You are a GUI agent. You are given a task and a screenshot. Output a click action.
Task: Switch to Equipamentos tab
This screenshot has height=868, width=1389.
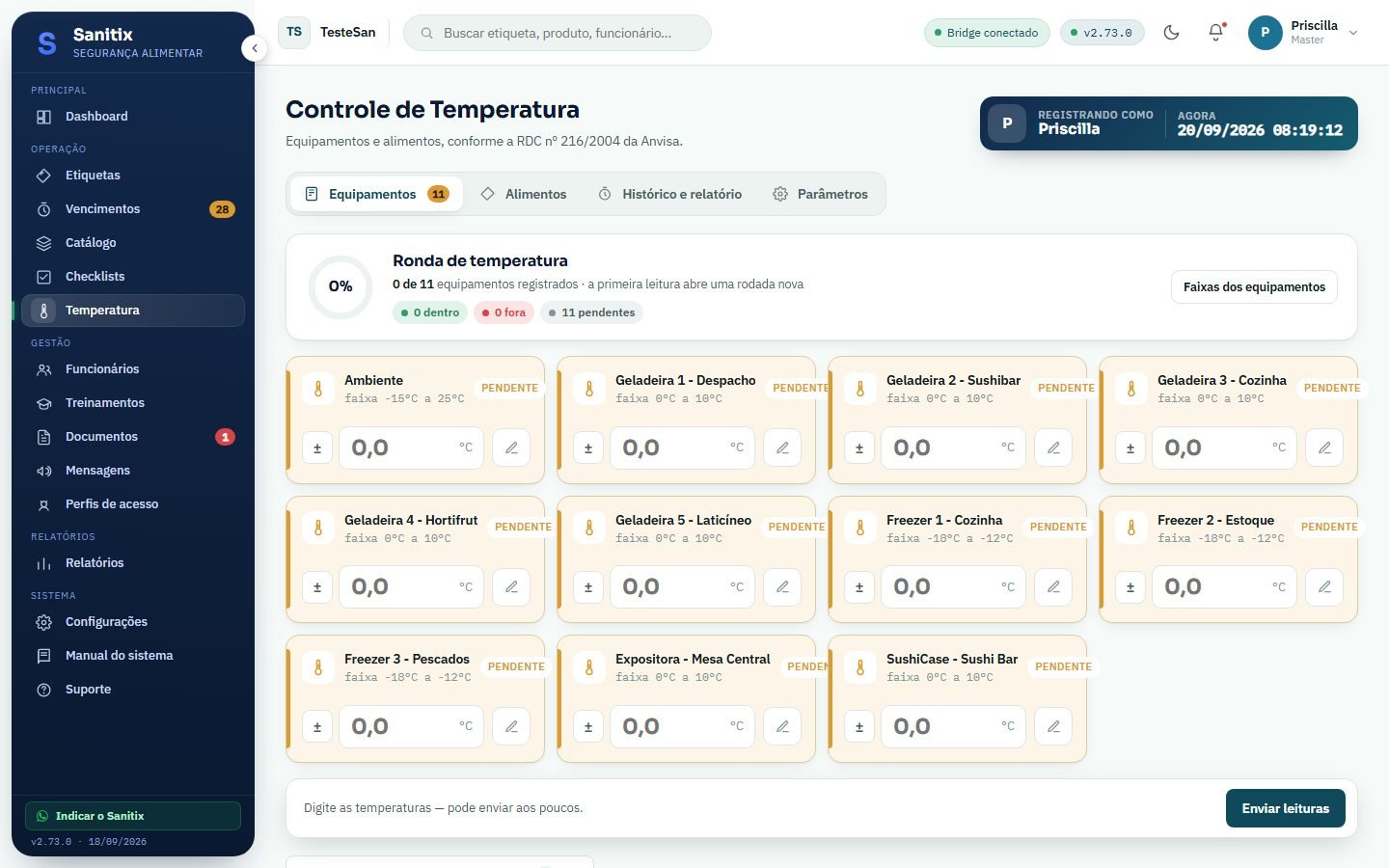click(376, 194)
